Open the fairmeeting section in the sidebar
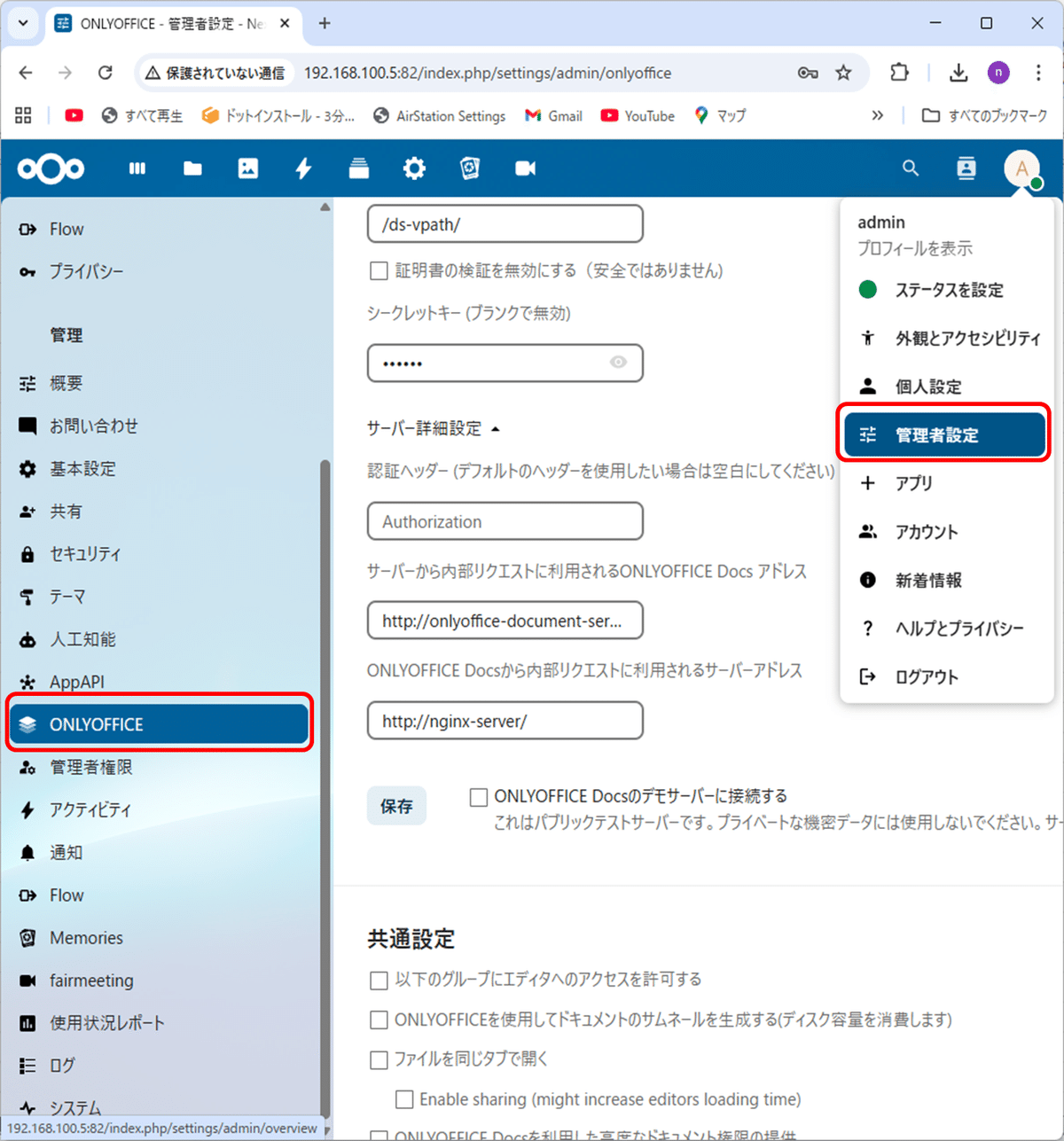Image resolution: width=1064 pixels, height=1141 pixels. click(91, 980)
